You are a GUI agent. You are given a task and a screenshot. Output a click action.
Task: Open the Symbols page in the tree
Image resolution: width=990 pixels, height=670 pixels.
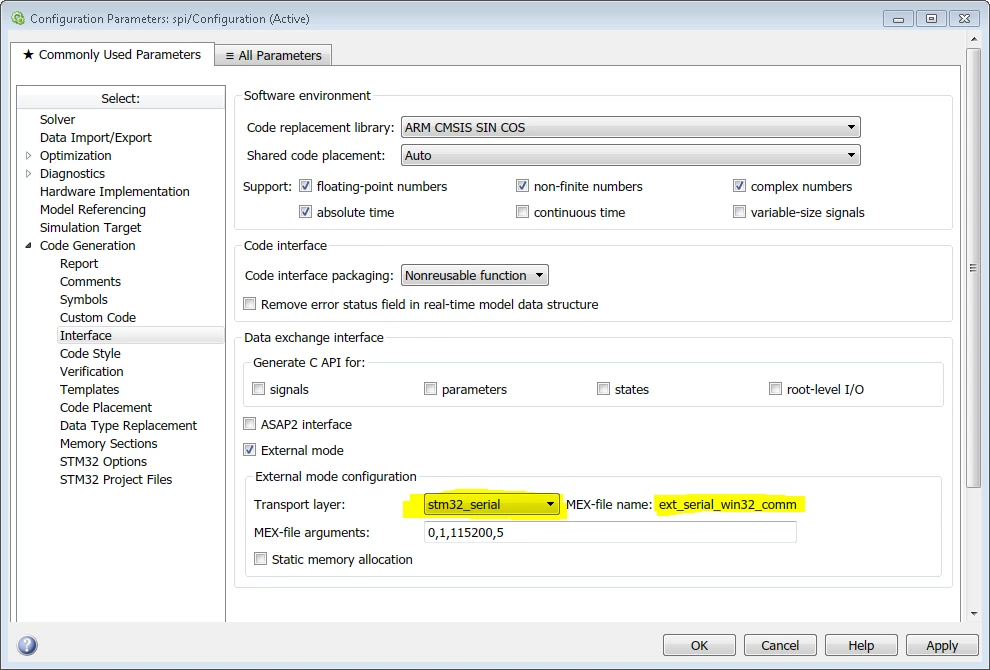(83, 299)
